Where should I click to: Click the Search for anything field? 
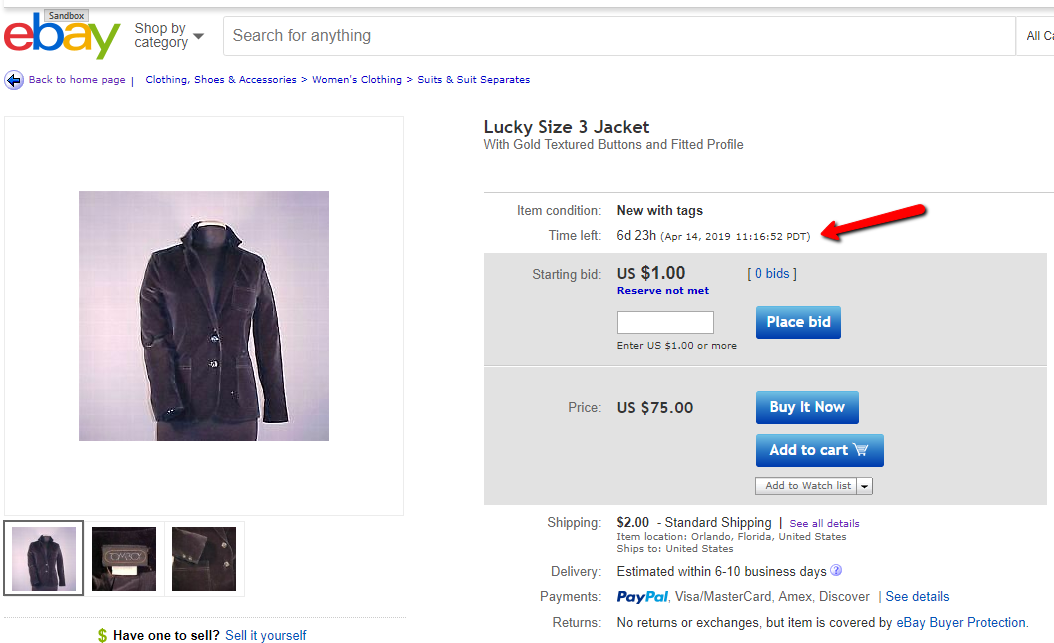(x=619, y=36)
